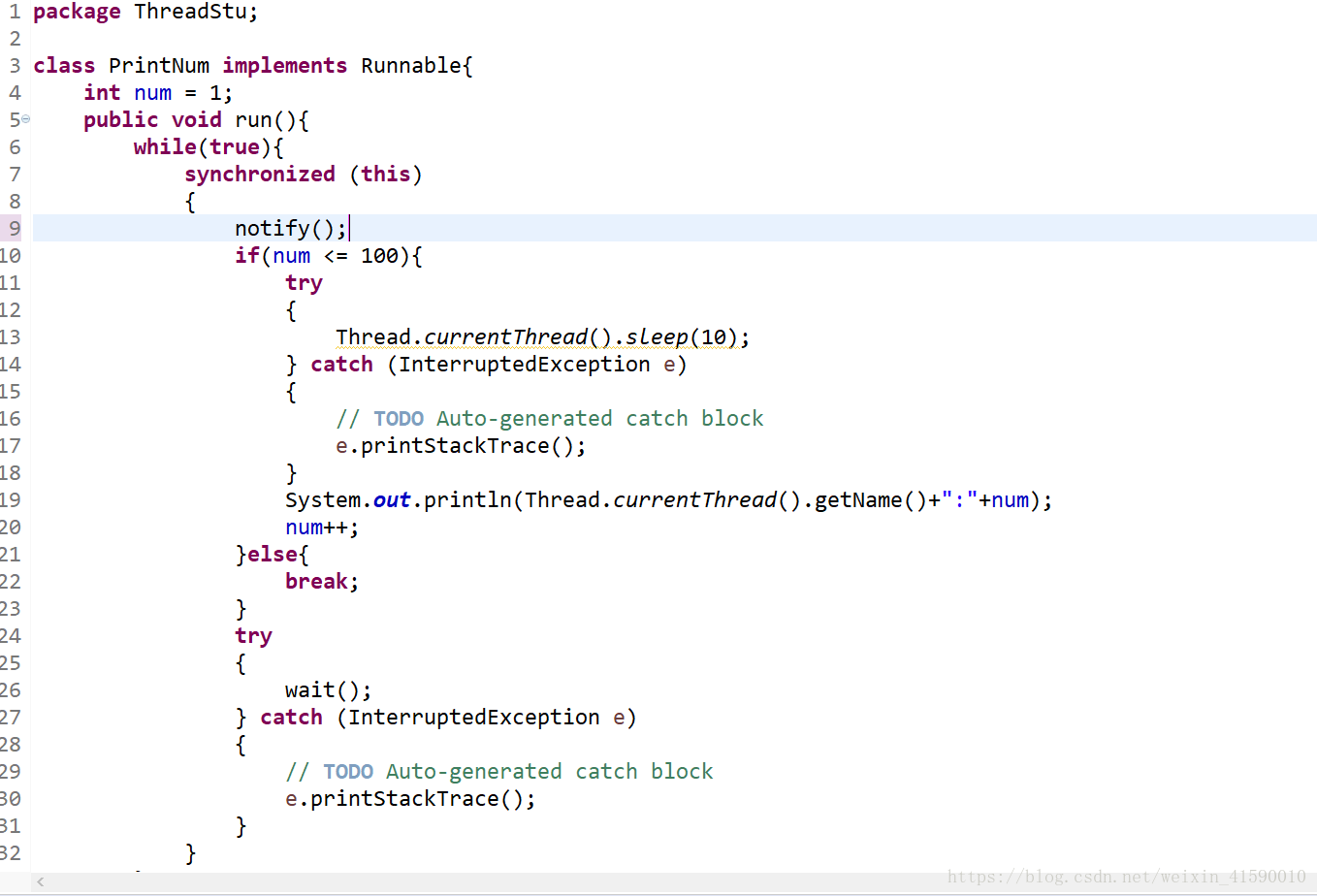1317x896 pixels.
Task: Click 'int num = 1;' declaration
Action: (158, 93)
